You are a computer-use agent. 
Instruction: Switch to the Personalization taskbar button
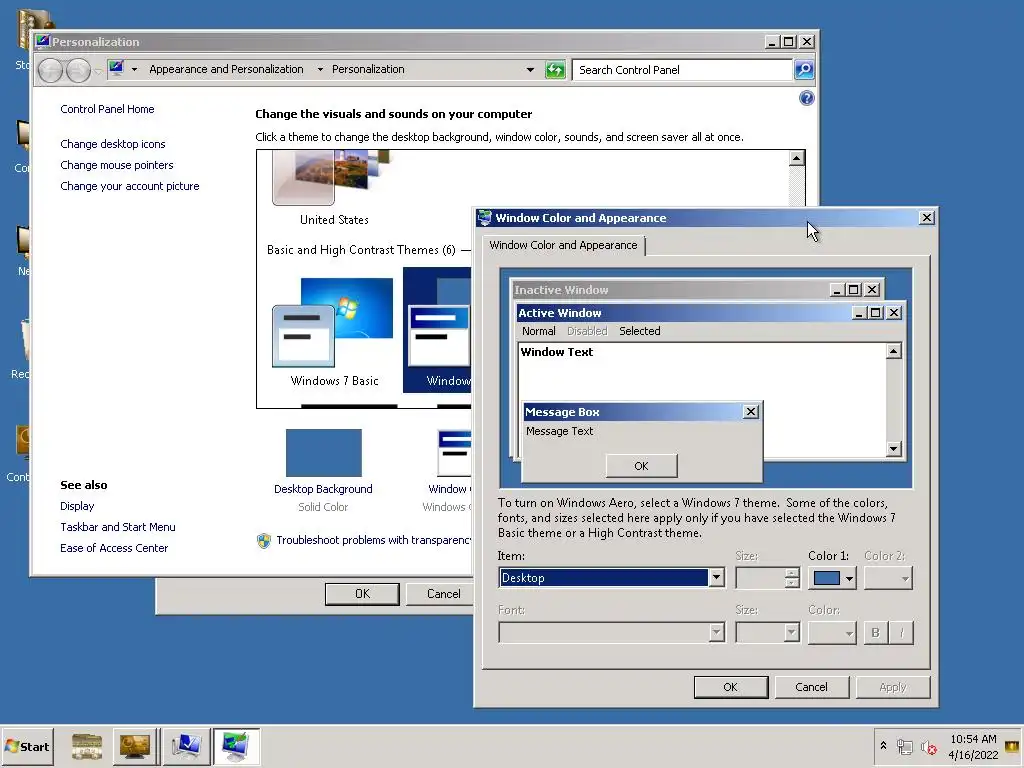pyautogui.click(x=186, y=746)
